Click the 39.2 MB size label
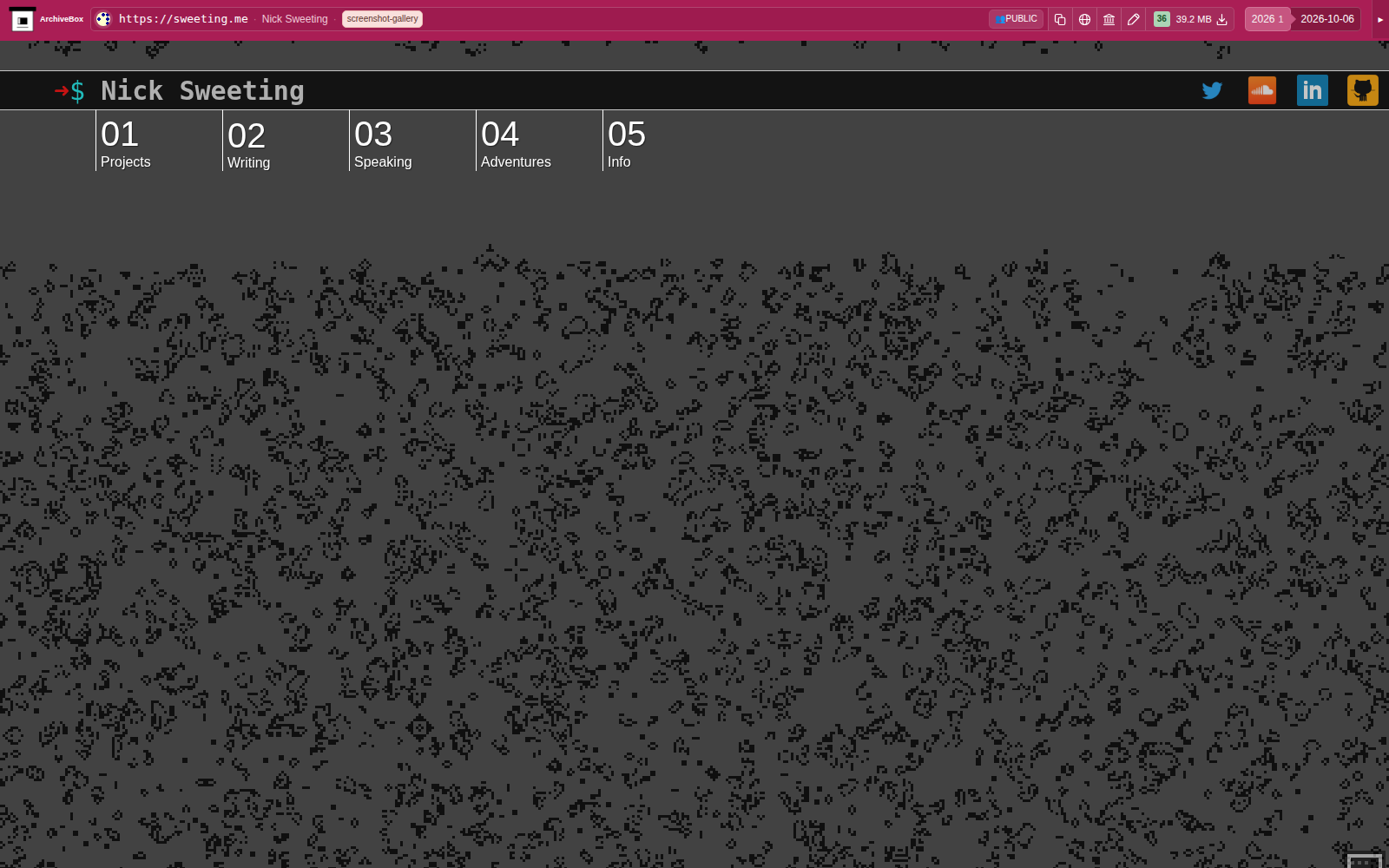 (x=1194, y=19)
